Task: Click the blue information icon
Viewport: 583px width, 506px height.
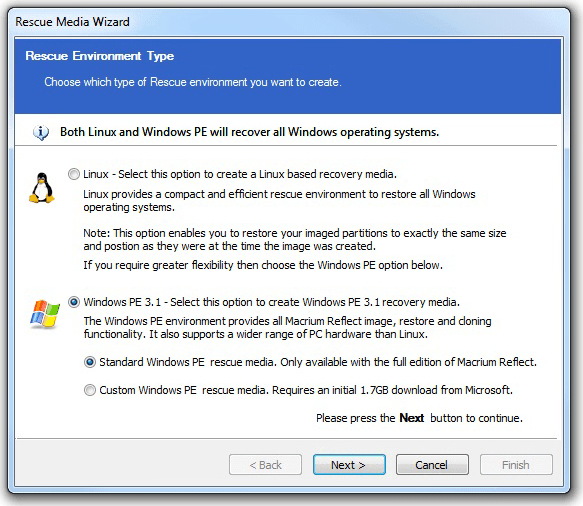Action: point(41,132)
